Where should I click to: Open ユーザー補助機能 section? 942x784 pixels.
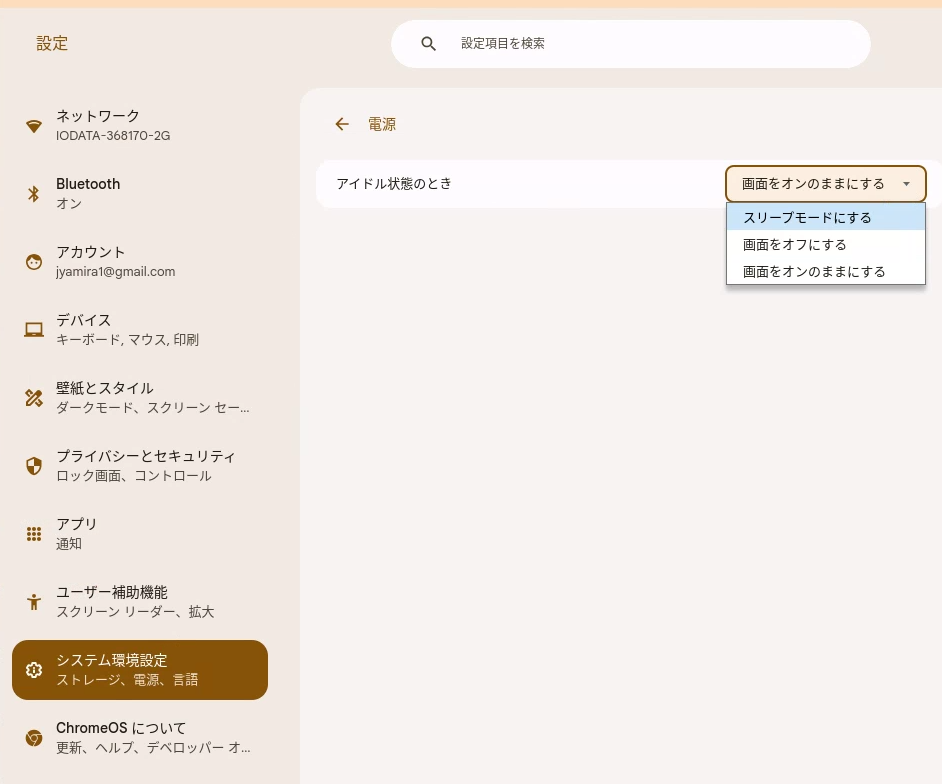coord(139,601)
